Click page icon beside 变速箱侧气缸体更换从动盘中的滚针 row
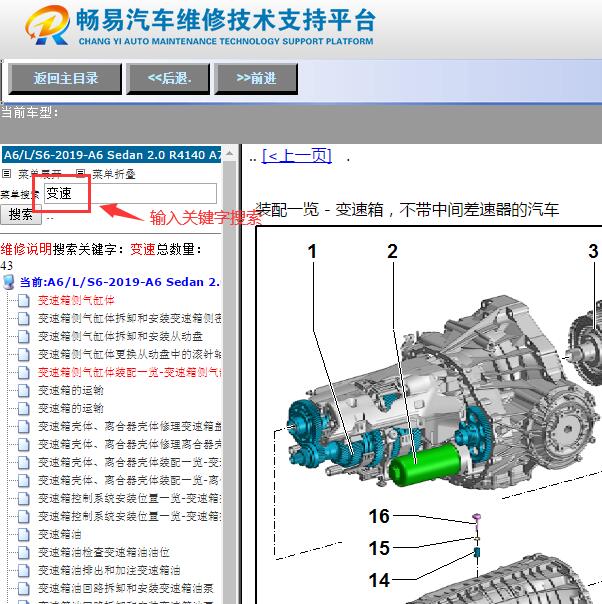602x604 pixels. tap(23, 354)
